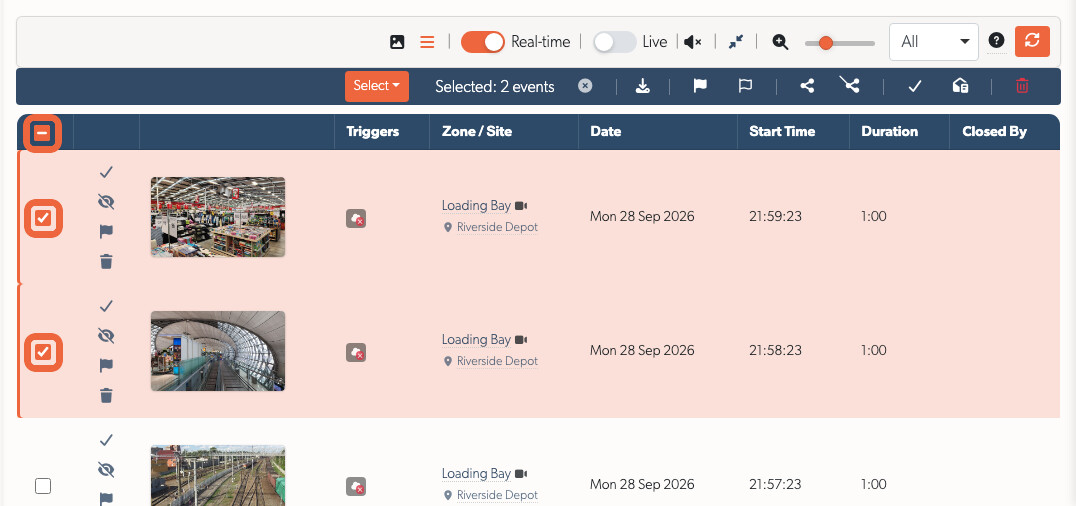Click the zoom magnifier icon

point(780,42)
